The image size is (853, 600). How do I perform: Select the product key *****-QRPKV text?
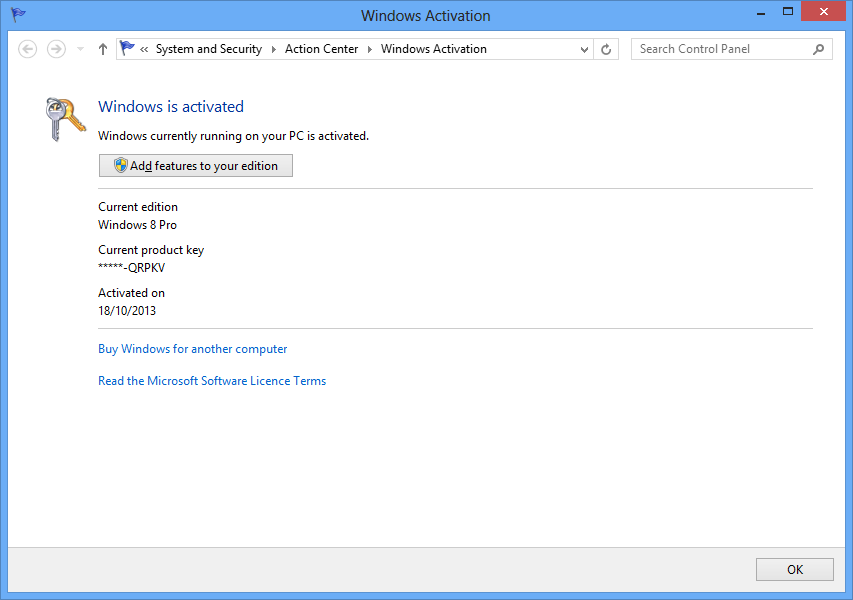pyautogui.click(x=131, y=268)
